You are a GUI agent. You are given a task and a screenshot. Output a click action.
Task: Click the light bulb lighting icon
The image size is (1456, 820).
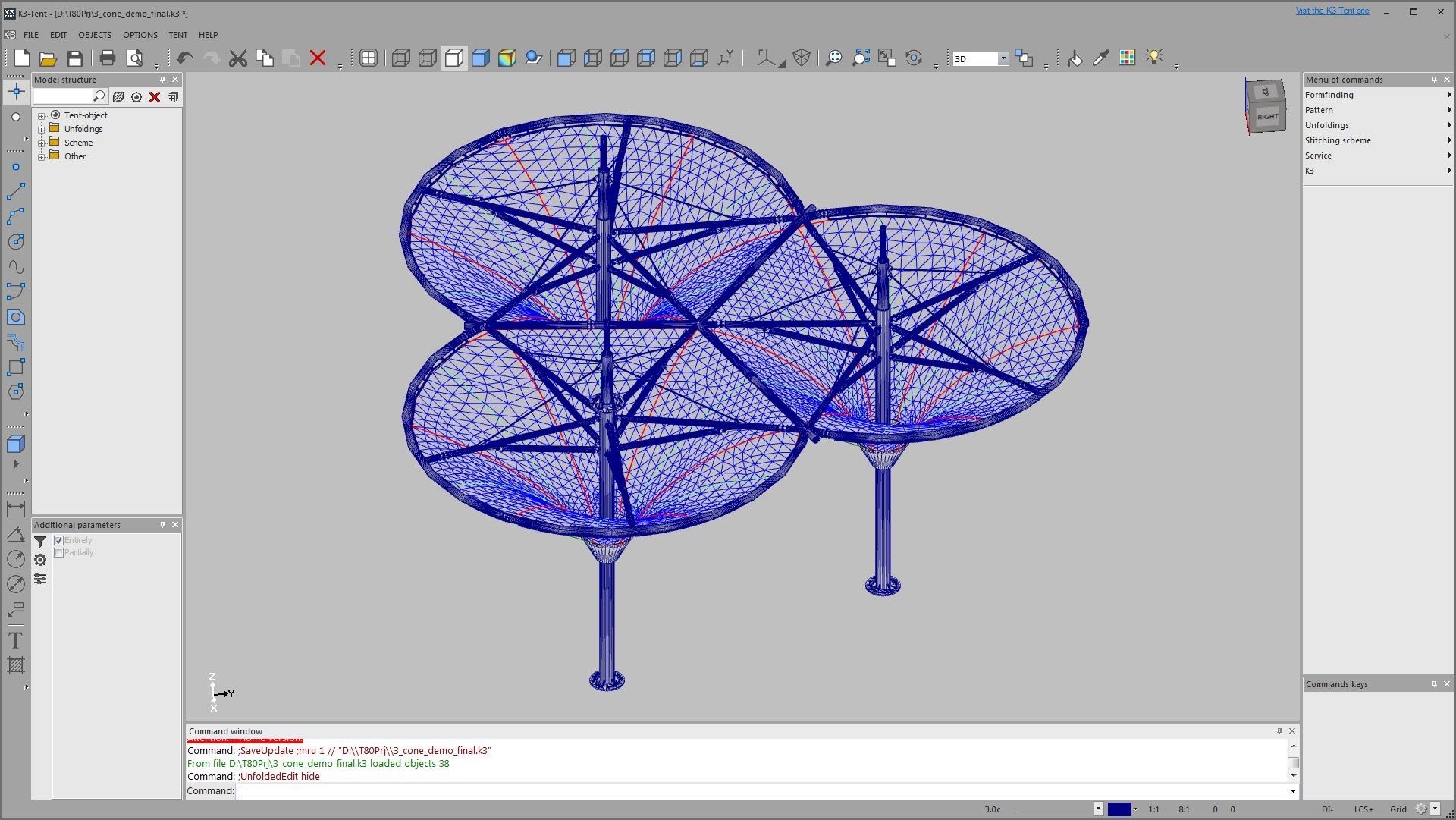pos(1153,58)
